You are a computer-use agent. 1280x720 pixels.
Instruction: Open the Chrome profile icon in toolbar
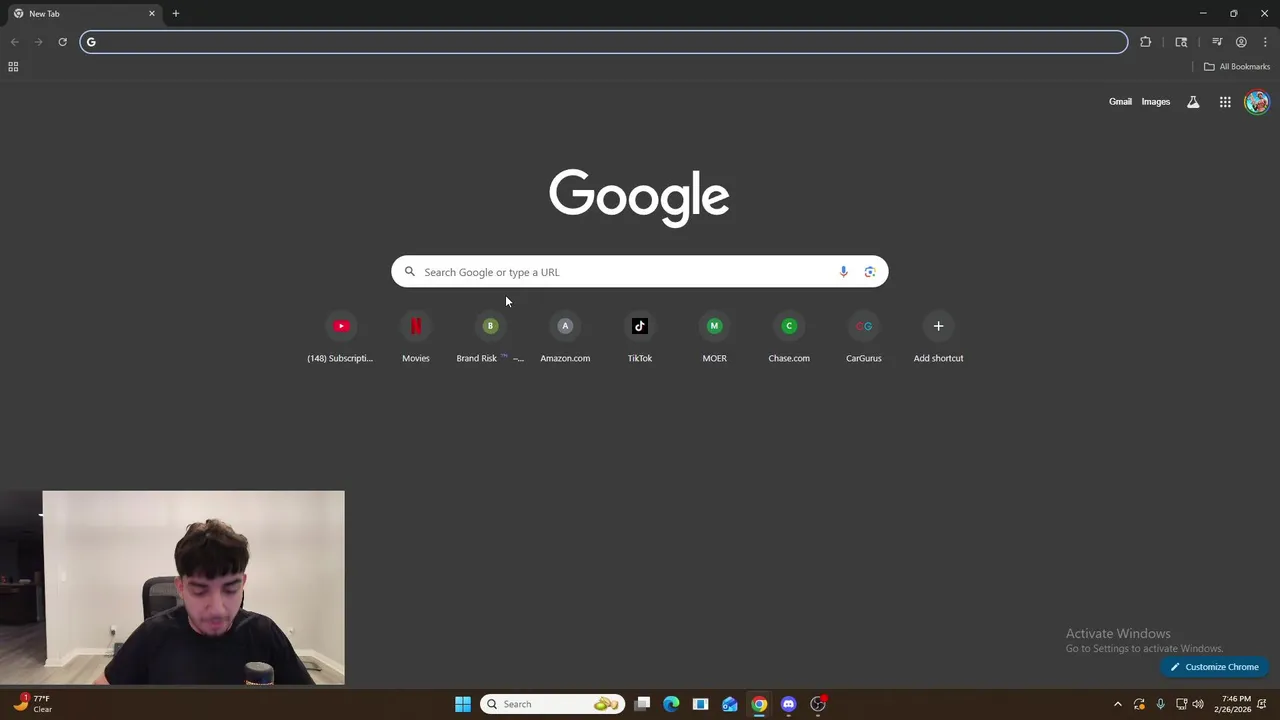click(x=1241, y=42)
